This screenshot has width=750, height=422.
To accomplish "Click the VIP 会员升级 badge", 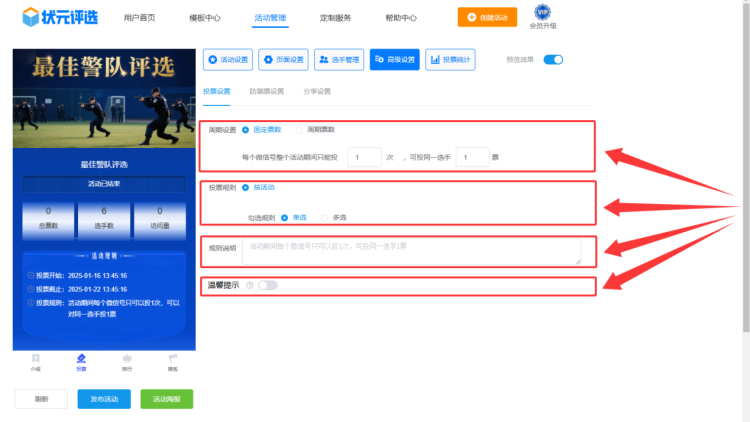I will pyautogui.click(x=543, y=17).
